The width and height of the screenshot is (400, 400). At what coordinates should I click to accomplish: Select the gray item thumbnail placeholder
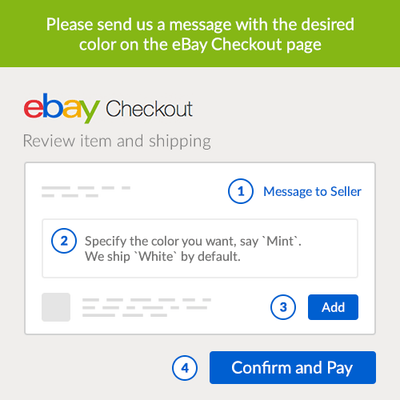[56, 307]
